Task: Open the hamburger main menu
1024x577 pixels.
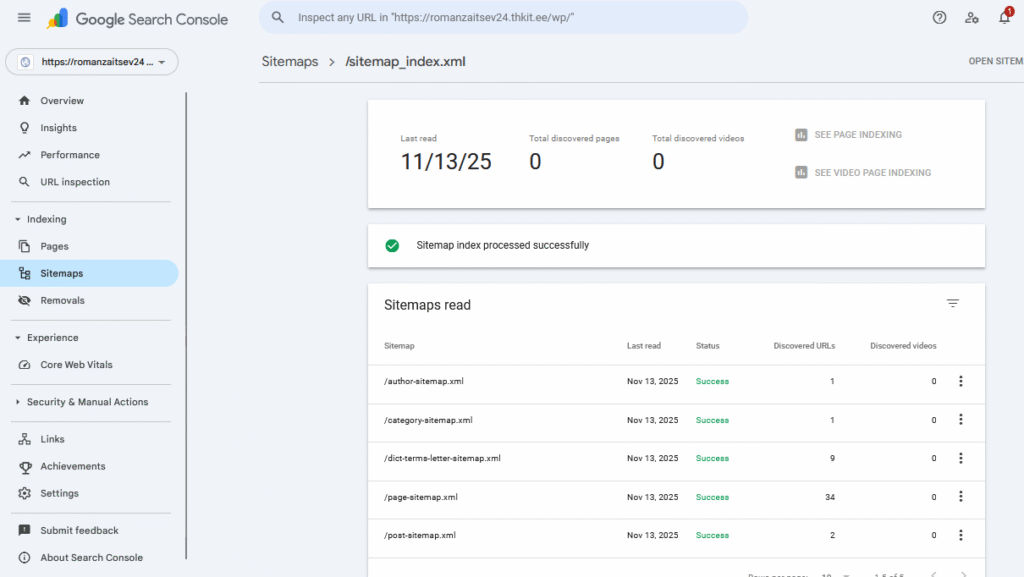Action: pos(24,18)
